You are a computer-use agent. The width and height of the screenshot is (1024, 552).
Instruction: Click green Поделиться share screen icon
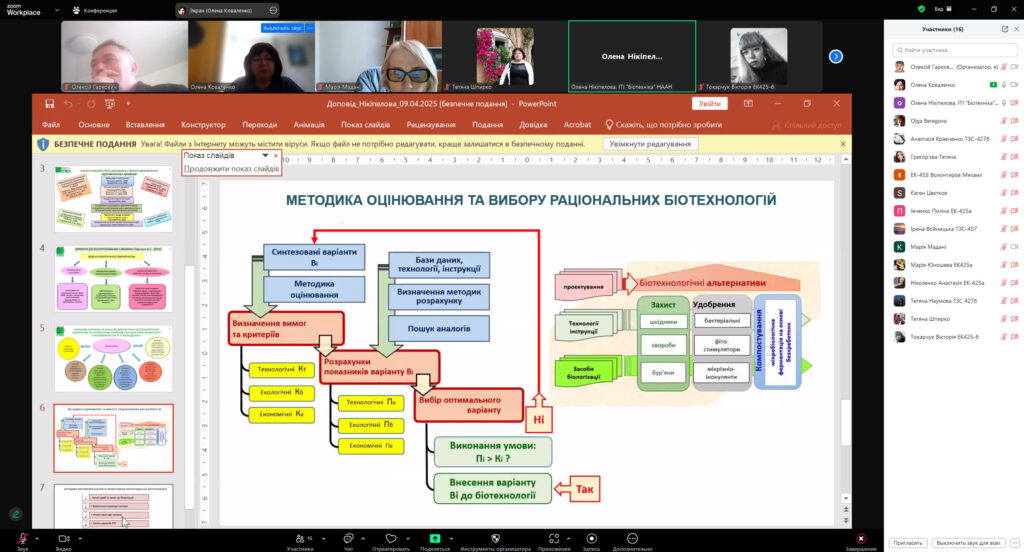tap(435, 538)
